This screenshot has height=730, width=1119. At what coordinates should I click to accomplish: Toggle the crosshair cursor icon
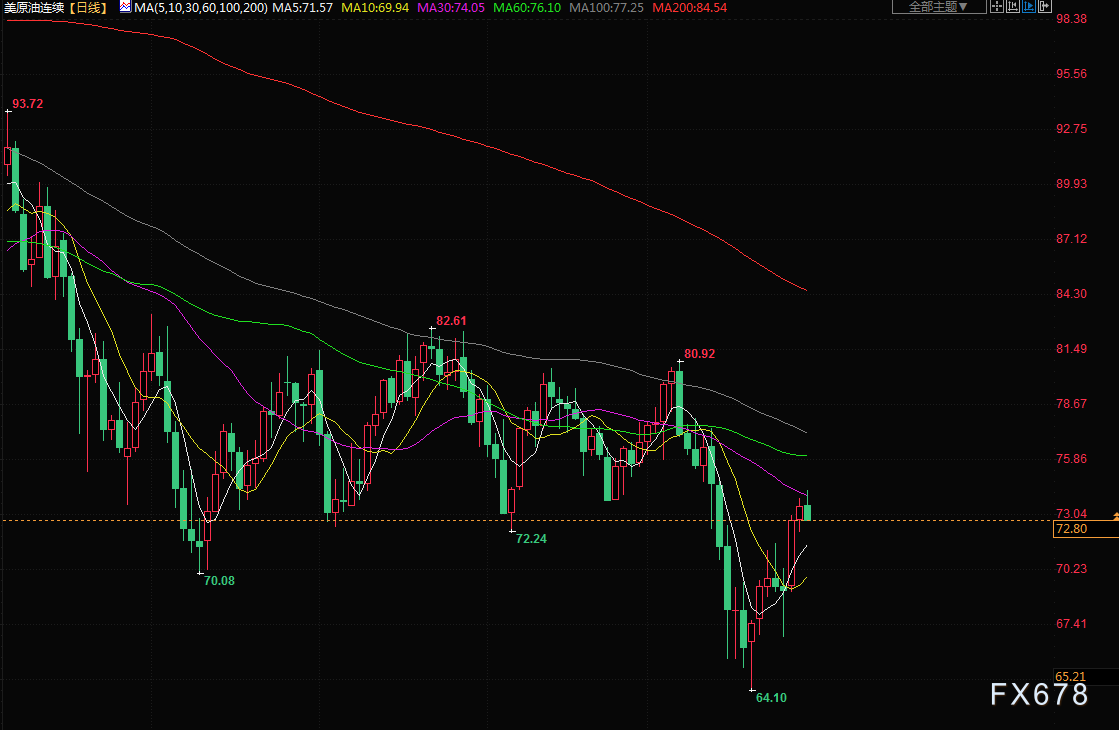[x=997, y=6]
